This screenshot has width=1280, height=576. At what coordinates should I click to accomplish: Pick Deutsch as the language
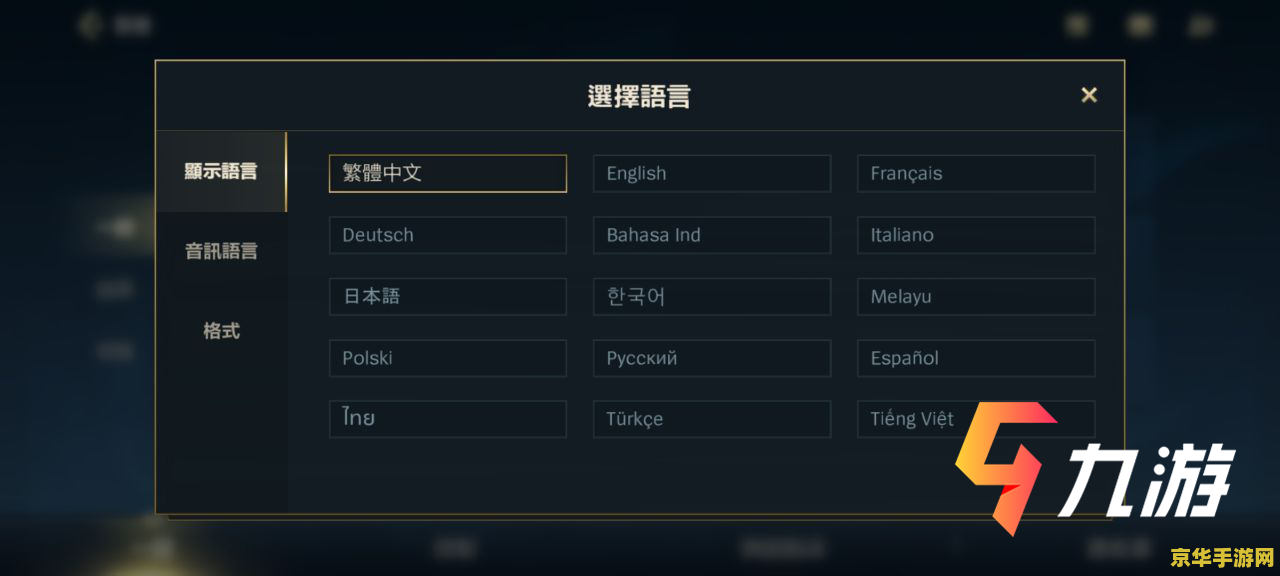(447, 235)
